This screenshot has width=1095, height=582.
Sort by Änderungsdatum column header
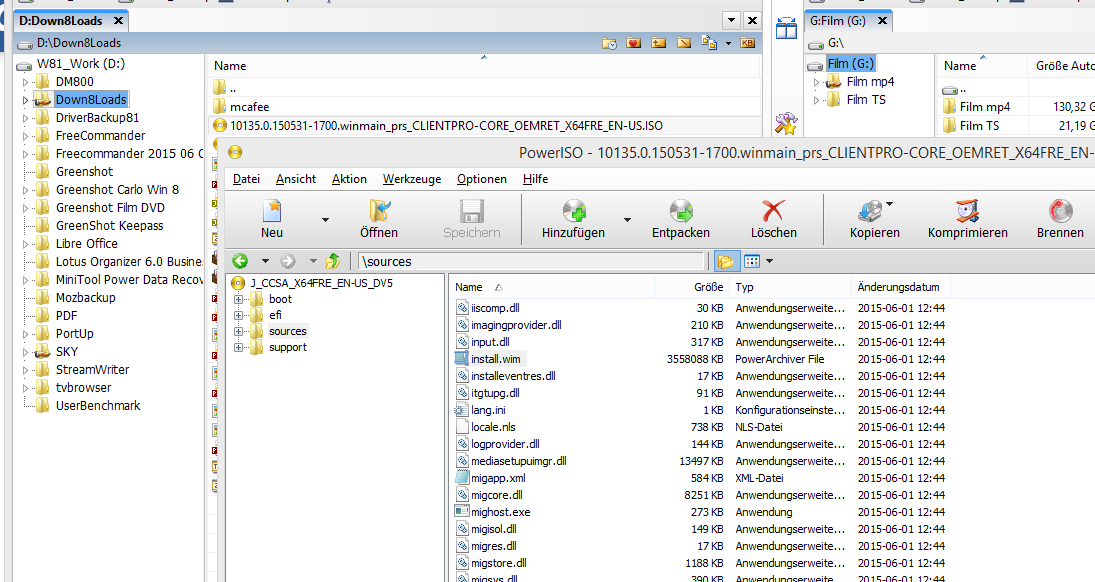(900, 287)
